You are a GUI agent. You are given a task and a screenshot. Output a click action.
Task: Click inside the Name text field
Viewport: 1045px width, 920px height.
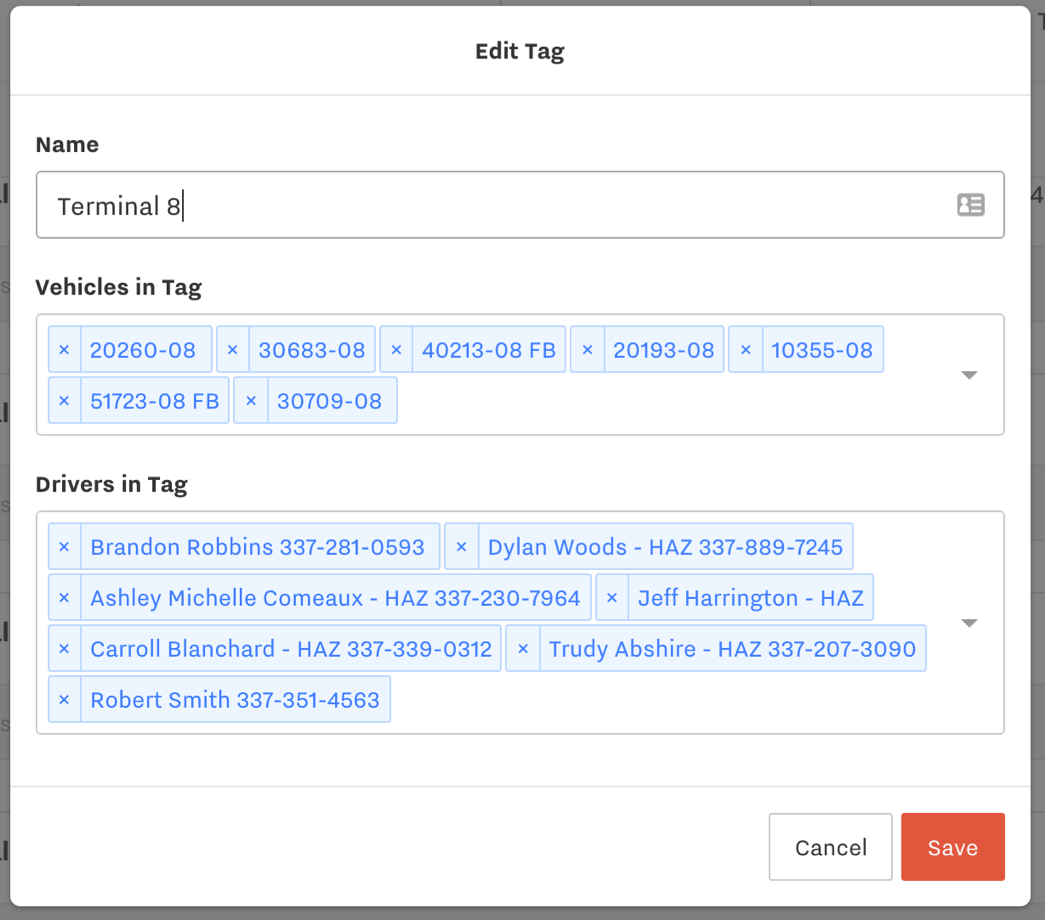(x=400, y=205)
